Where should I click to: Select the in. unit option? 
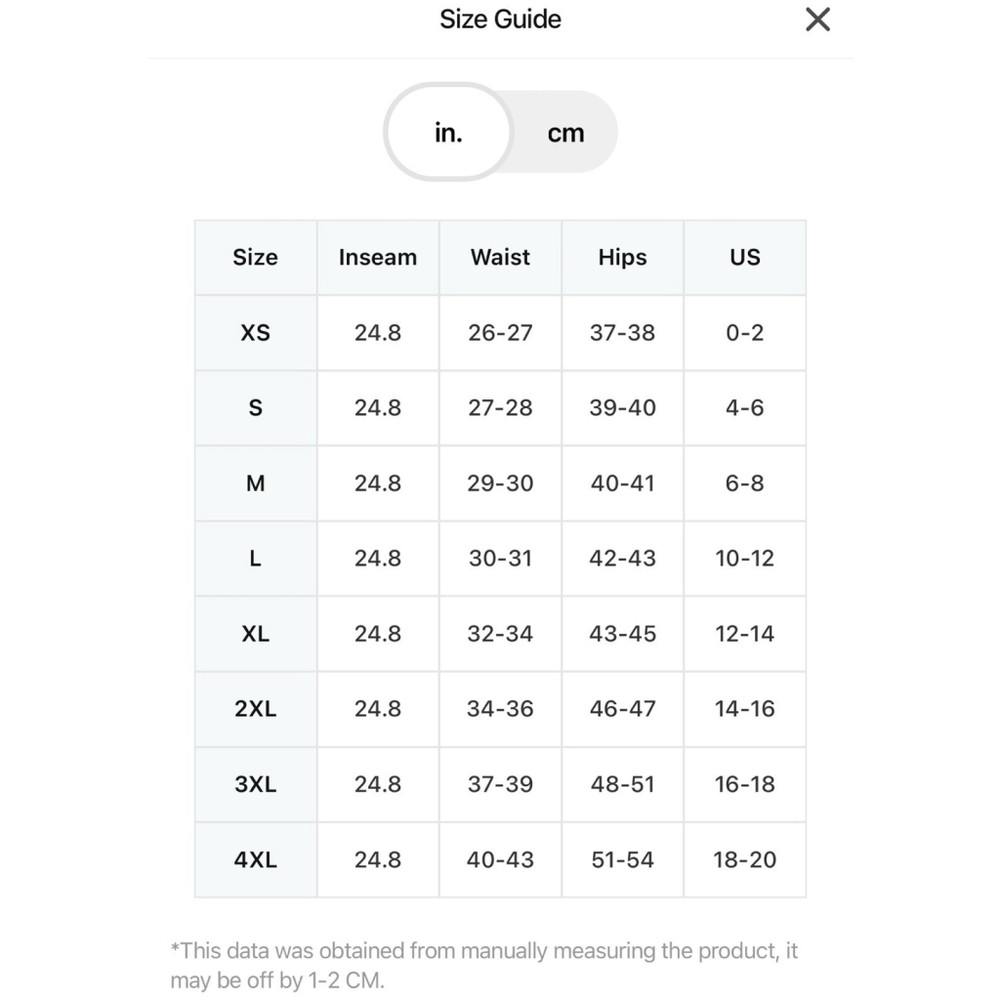448,132
